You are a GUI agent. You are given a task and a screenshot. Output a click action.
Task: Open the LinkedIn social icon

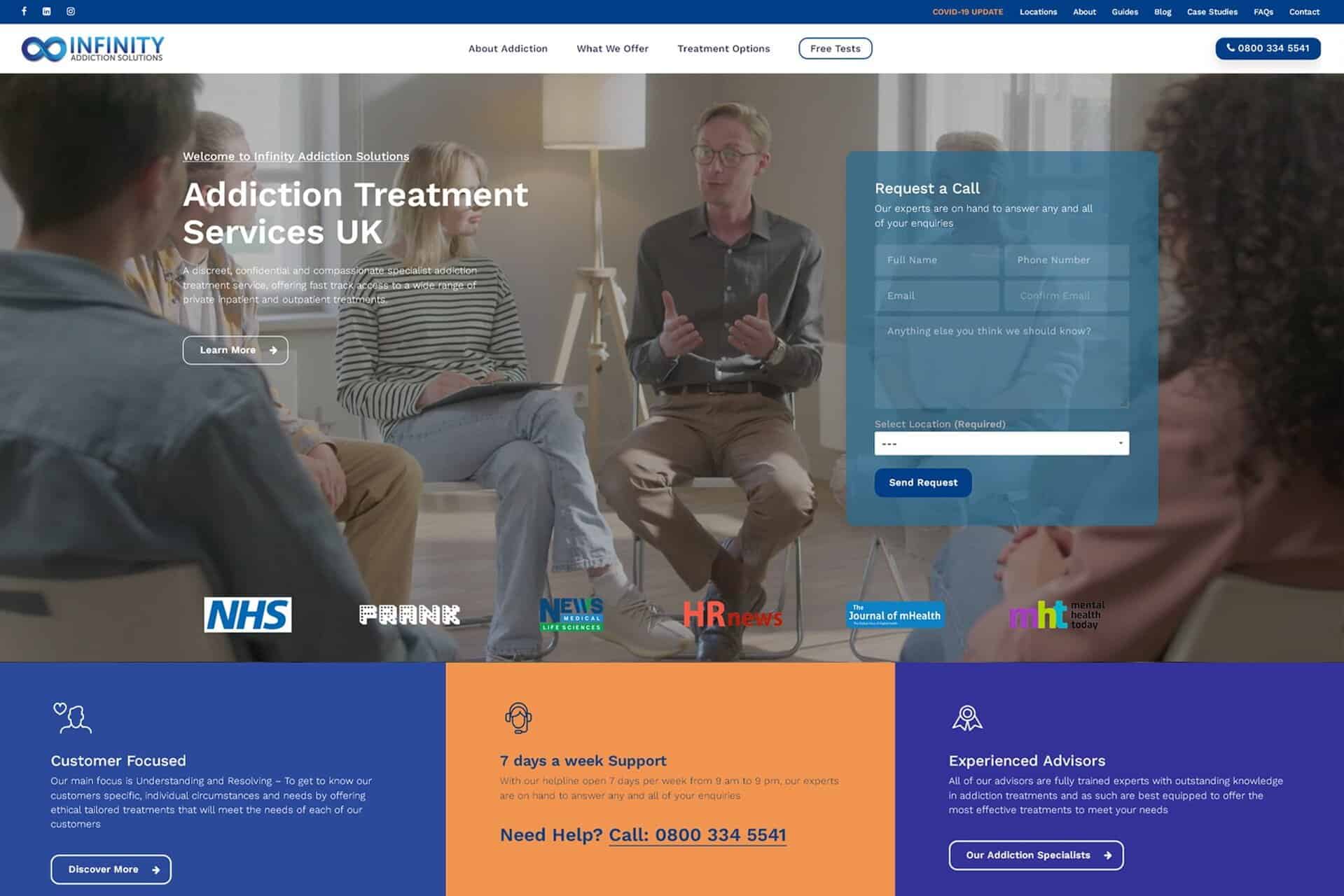point(47,11)
